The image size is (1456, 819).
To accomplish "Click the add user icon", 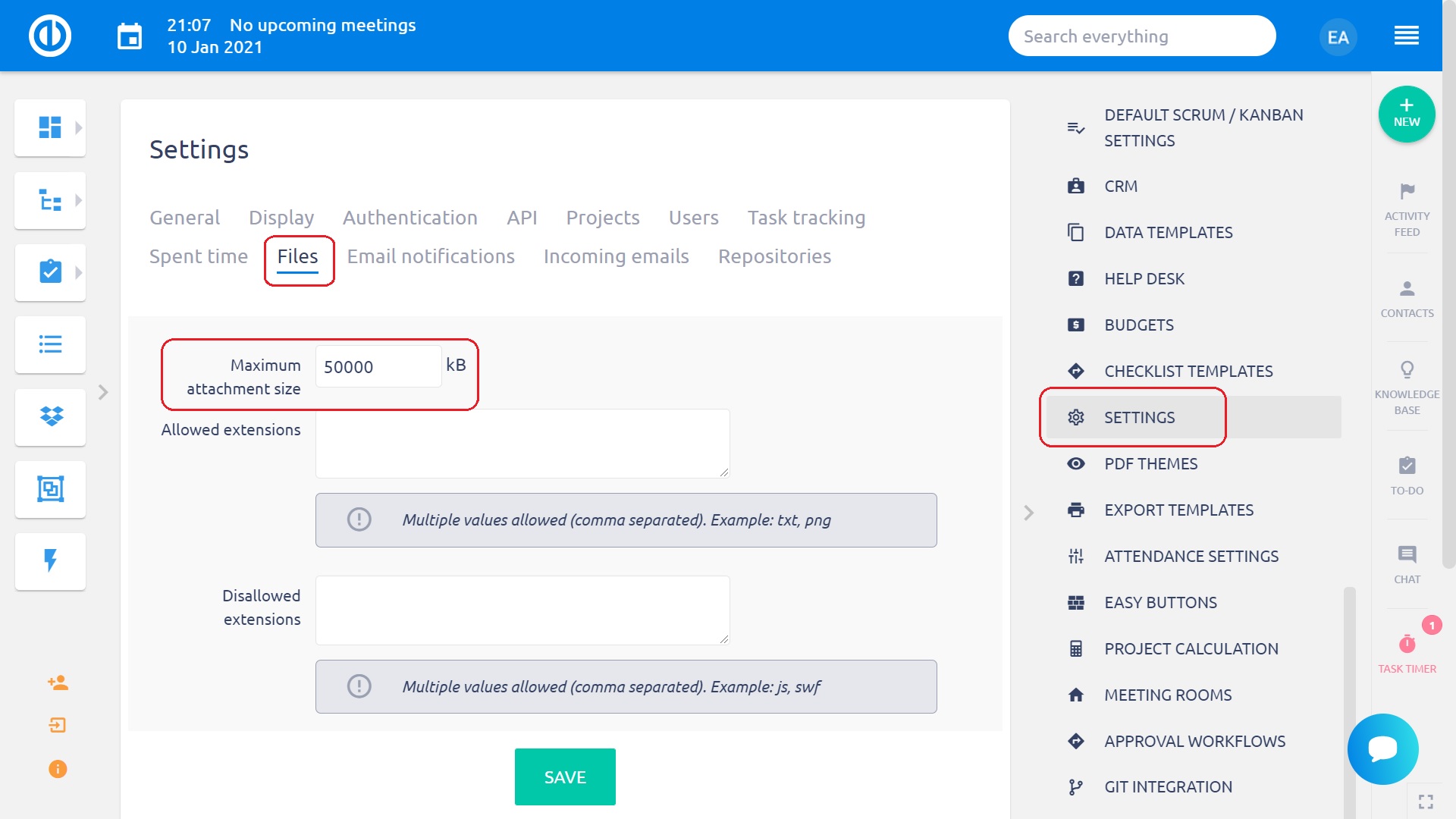I will [58, 683].
